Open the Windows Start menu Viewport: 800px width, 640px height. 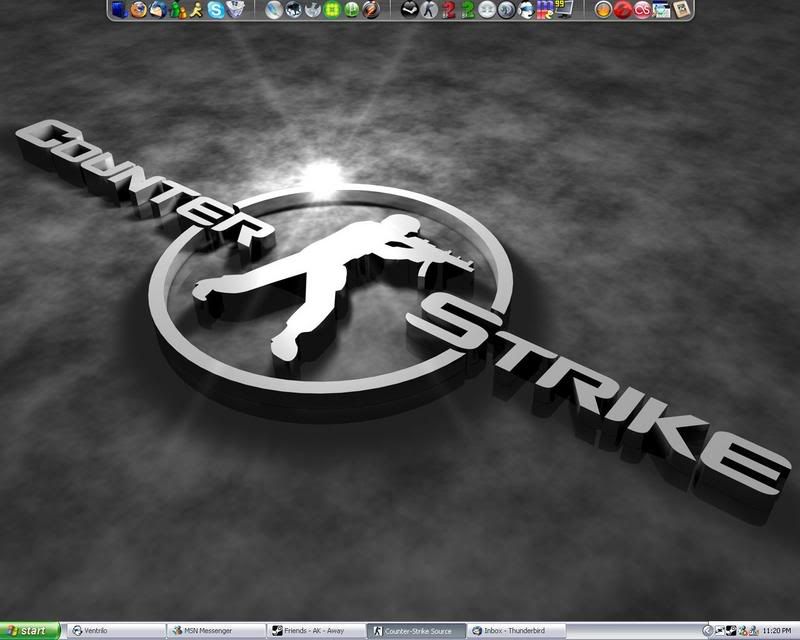point(30,631)
